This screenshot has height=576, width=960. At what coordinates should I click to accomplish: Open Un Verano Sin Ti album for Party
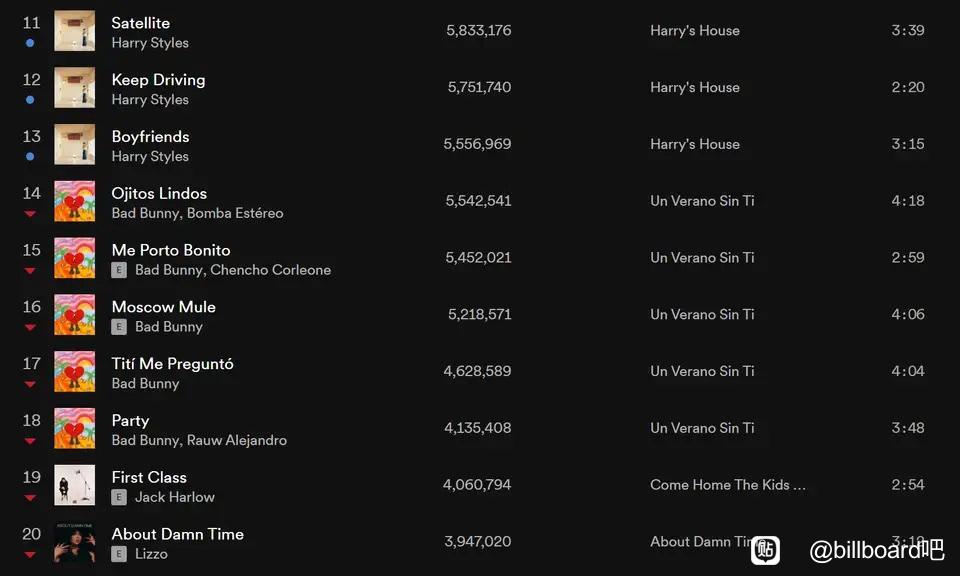(702, 428)
